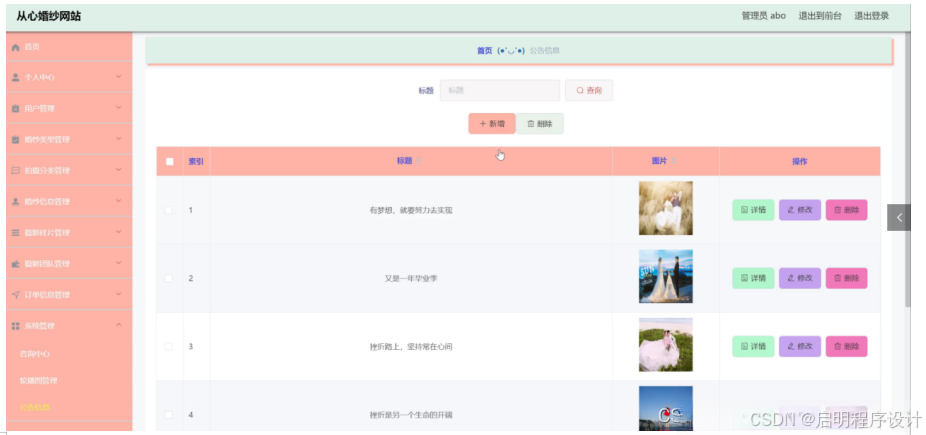Image resolution: width=926 pixels, height=435 pixels.
Task: Click title text 又是一年毕业季
Action: pos(411,278)
